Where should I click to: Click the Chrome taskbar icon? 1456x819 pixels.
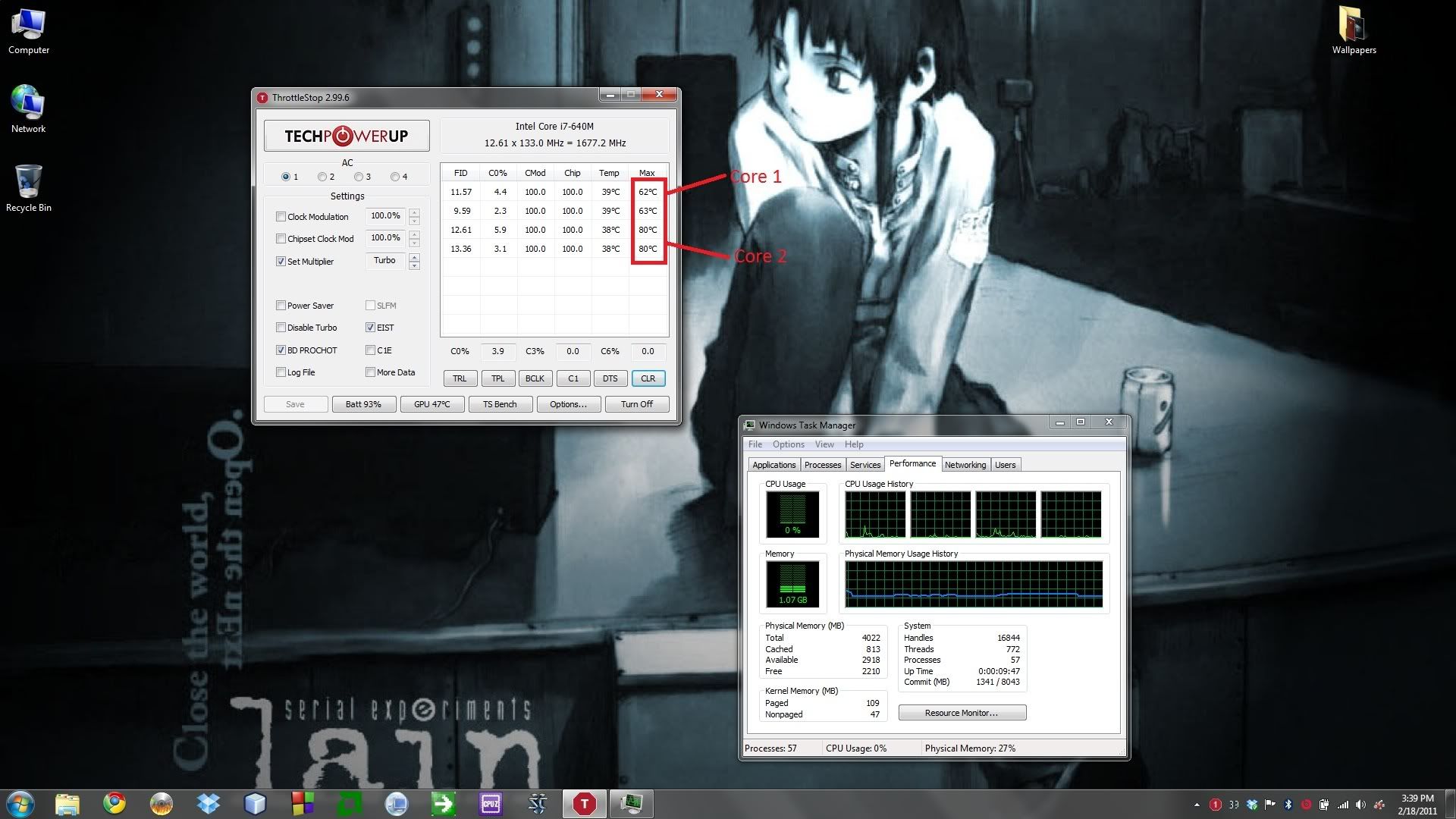pos(115,804)
